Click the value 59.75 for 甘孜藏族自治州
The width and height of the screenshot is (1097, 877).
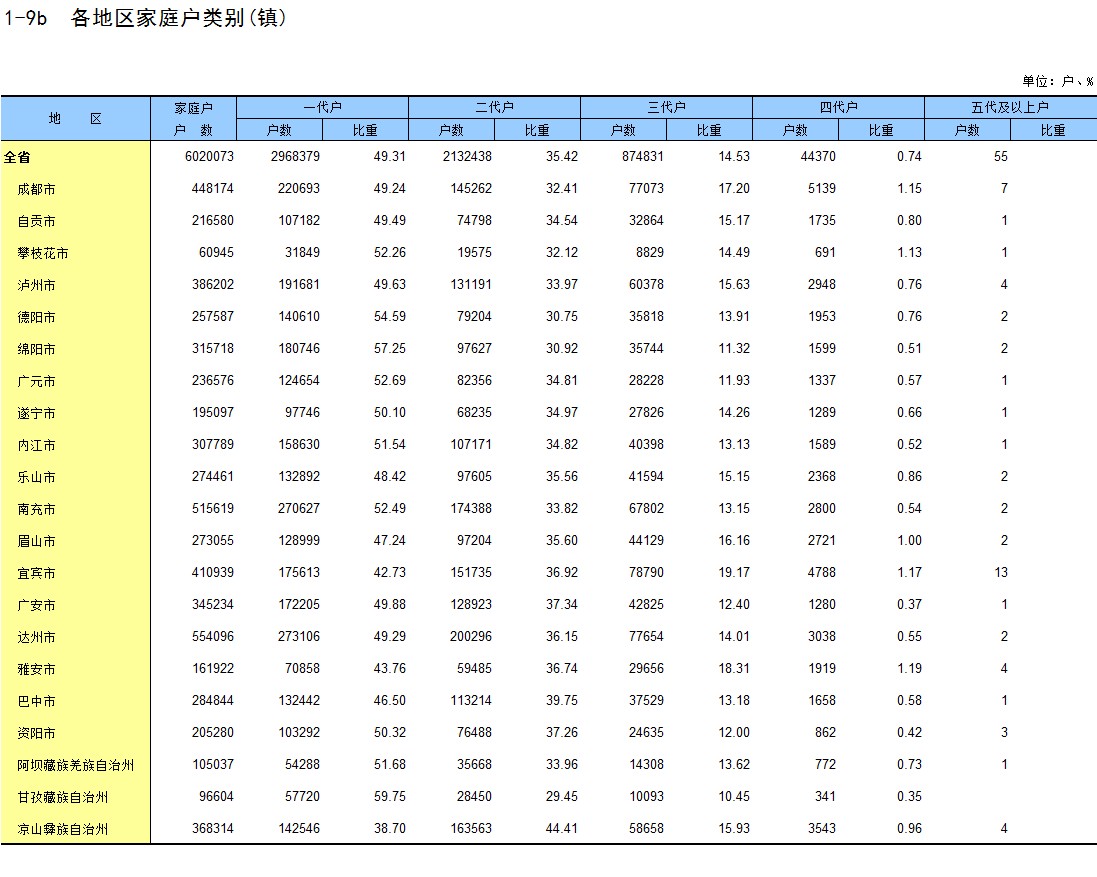(x=390, y=797)
